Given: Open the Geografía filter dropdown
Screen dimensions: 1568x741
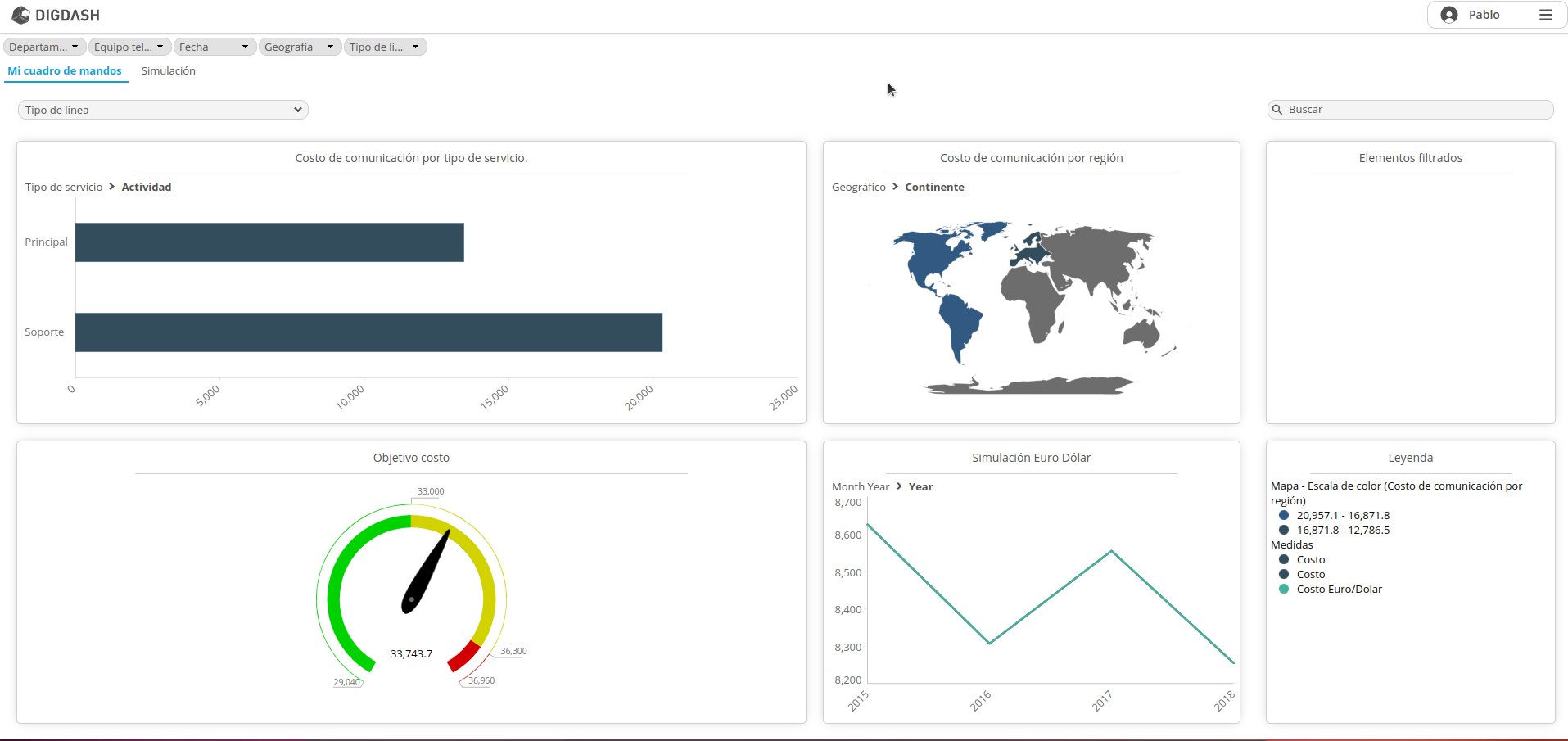Looking at the screenshot, I should tap(299, 47).
